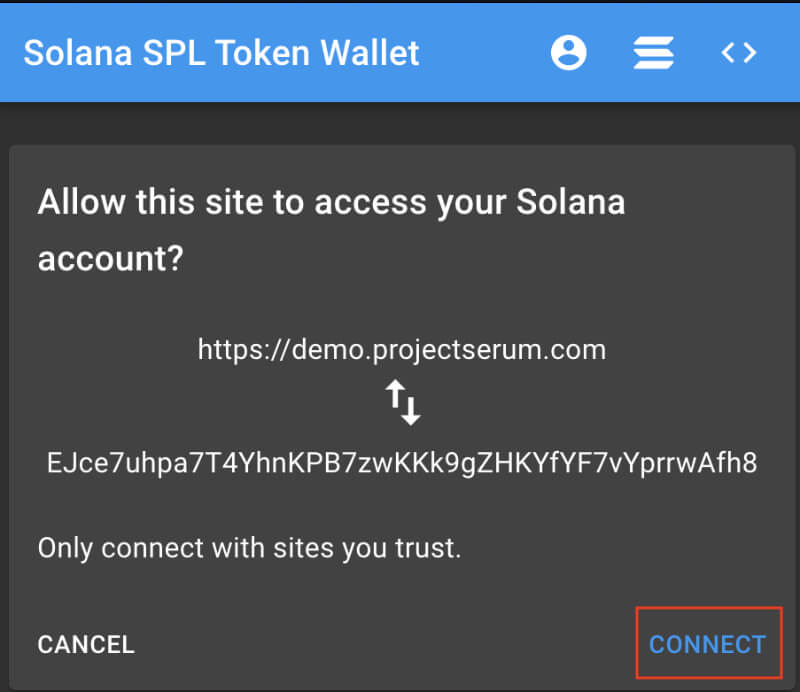
Task: Click the word "trust" in the warning
Action: pos(431,548)
